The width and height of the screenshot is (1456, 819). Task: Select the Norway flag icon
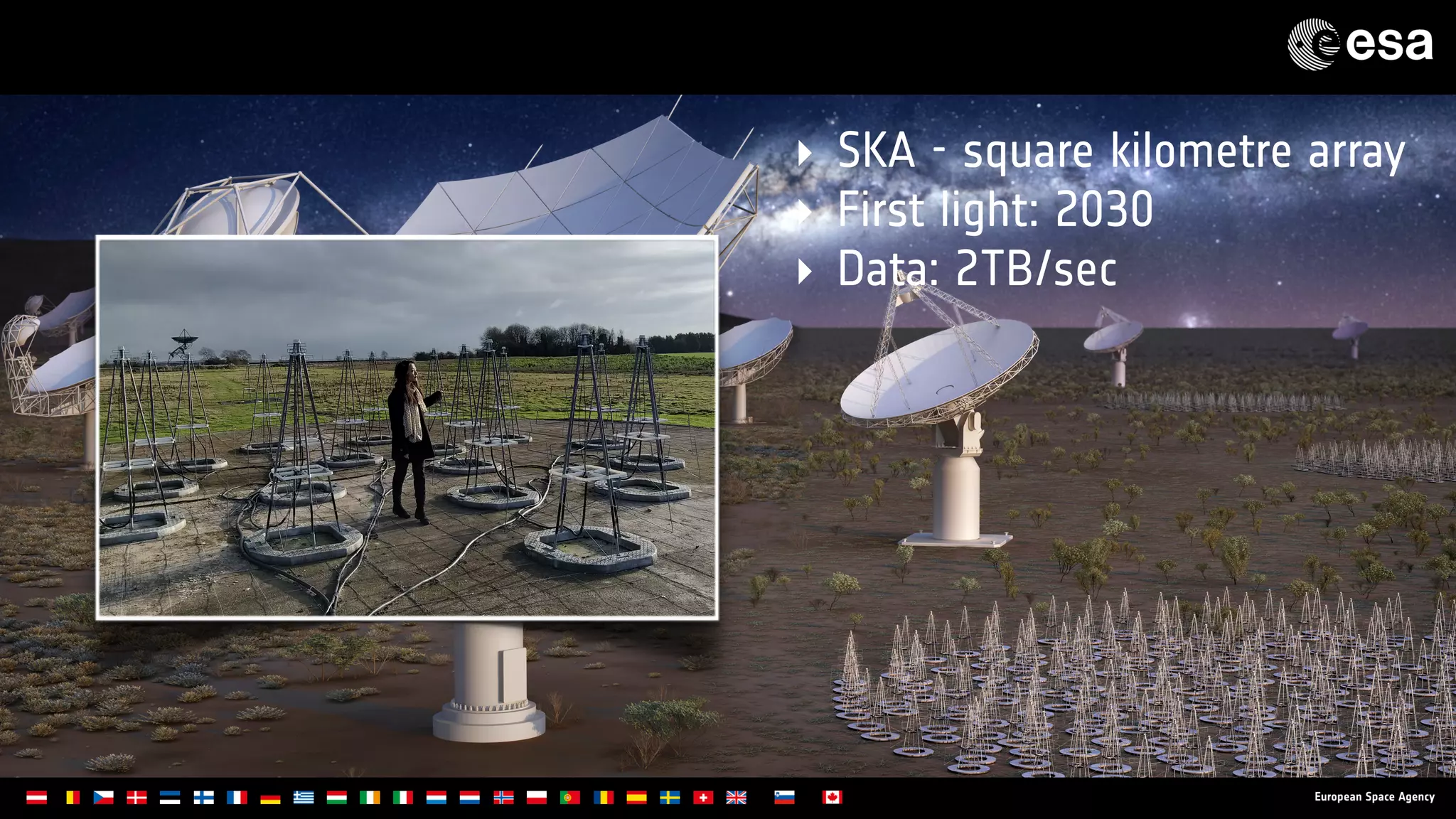503,798
